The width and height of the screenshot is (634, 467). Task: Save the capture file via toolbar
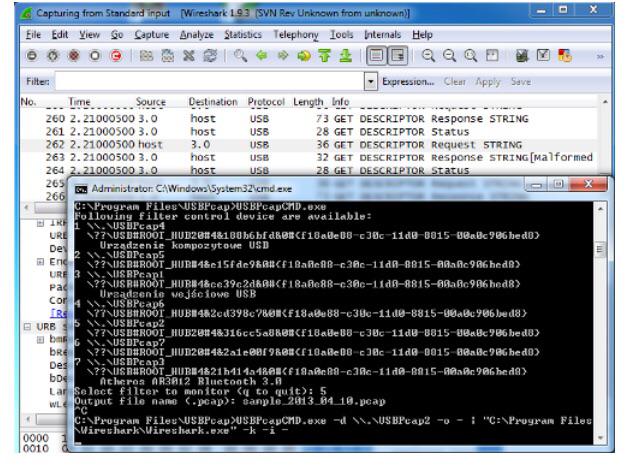pos(167,55)
